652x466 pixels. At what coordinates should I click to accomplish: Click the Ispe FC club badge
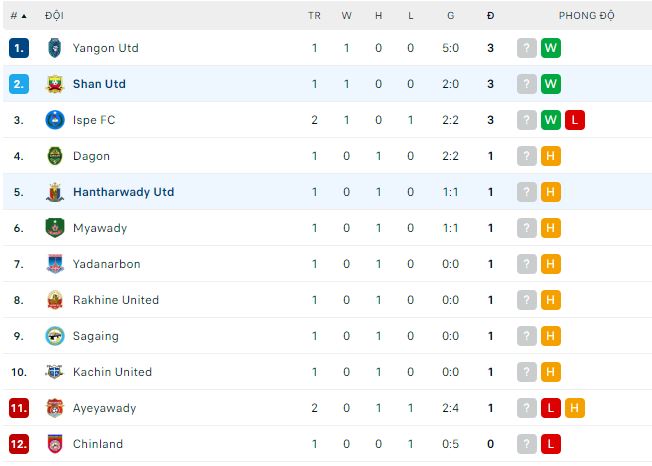point(54,120)
